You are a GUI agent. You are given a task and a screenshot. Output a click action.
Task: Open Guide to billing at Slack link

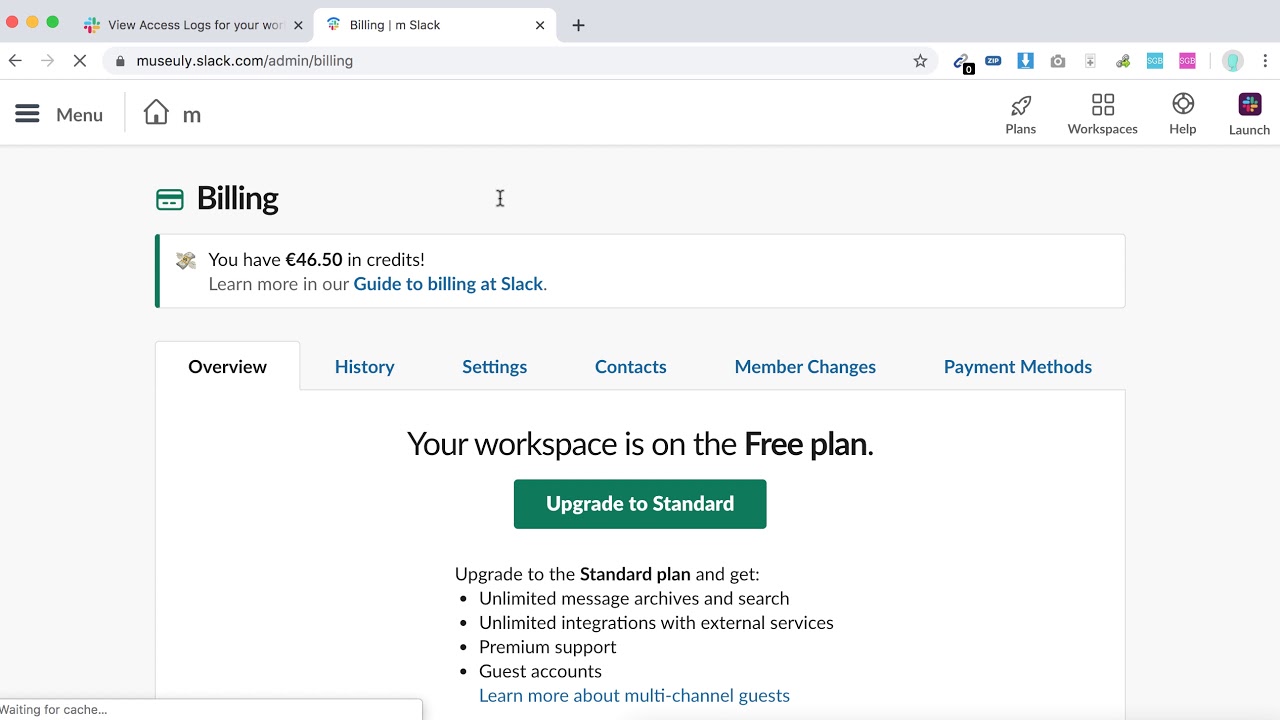(x=448, y=284)
